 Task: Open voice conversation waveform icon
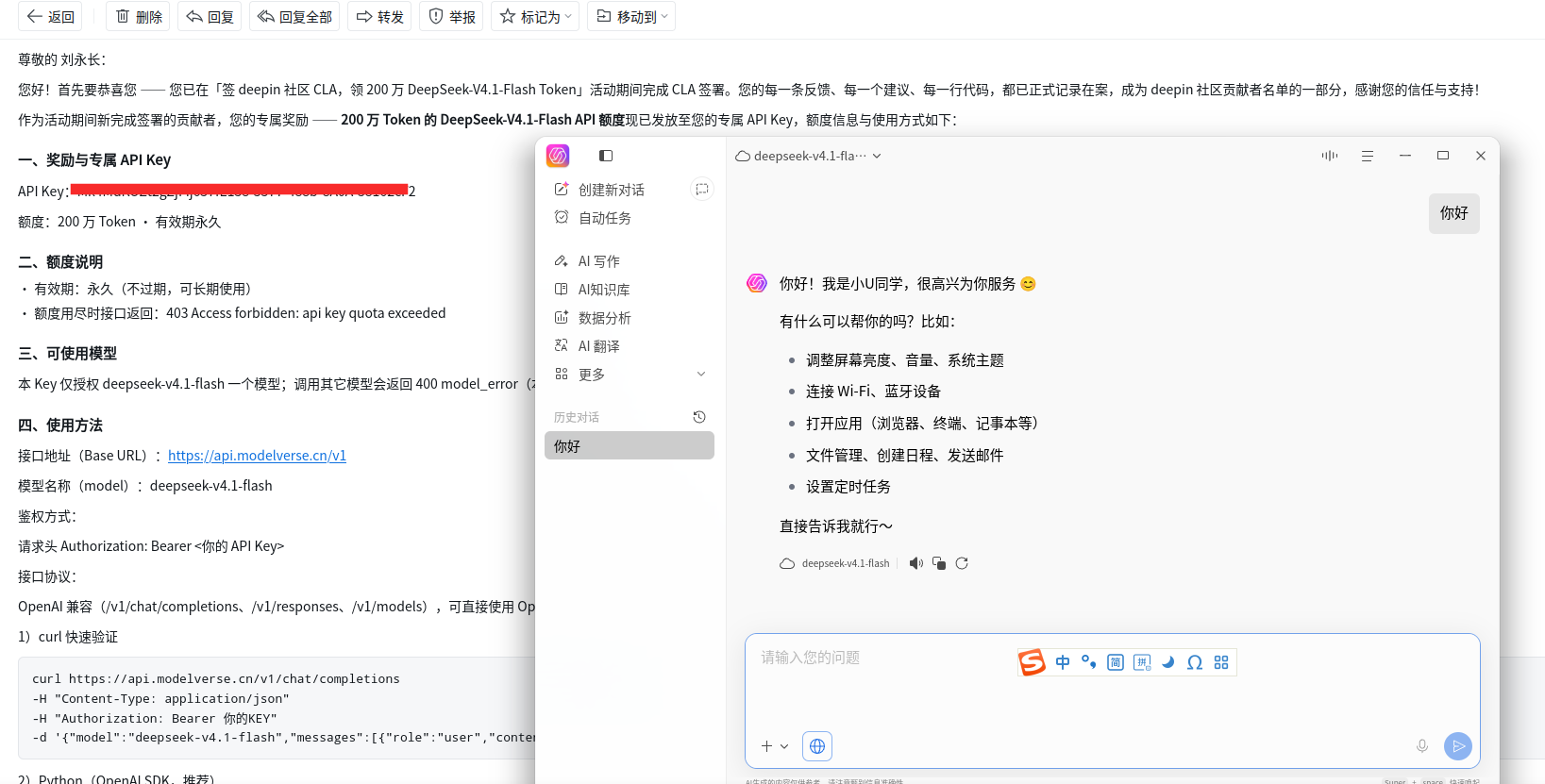click(1330, 156)
